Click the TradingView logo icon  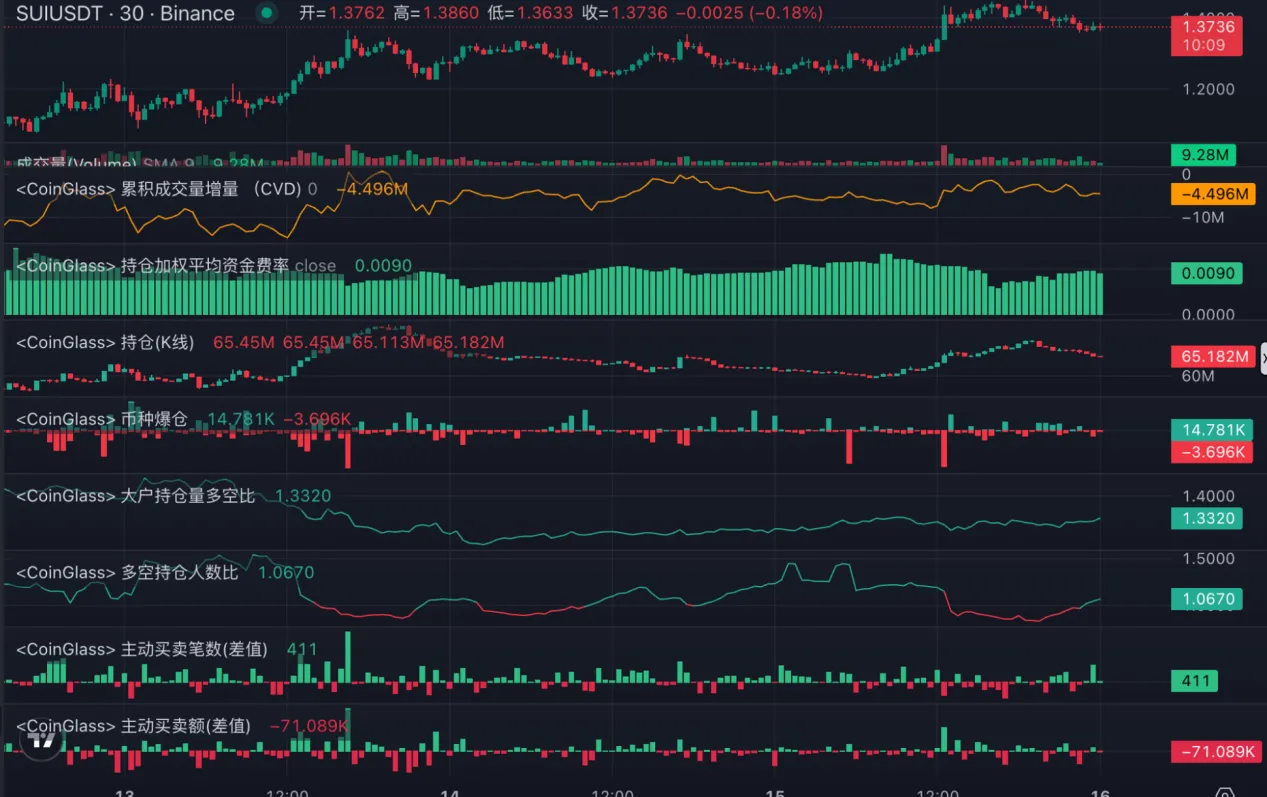42,740
